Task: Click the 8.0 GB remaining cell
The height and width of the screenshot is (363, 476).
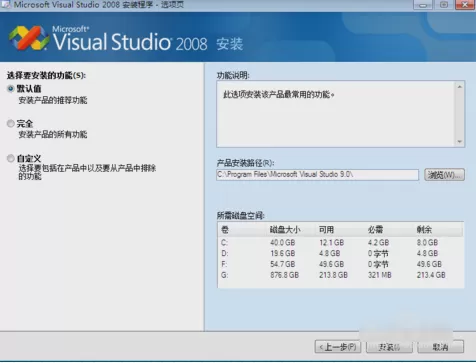Action: 427,243
